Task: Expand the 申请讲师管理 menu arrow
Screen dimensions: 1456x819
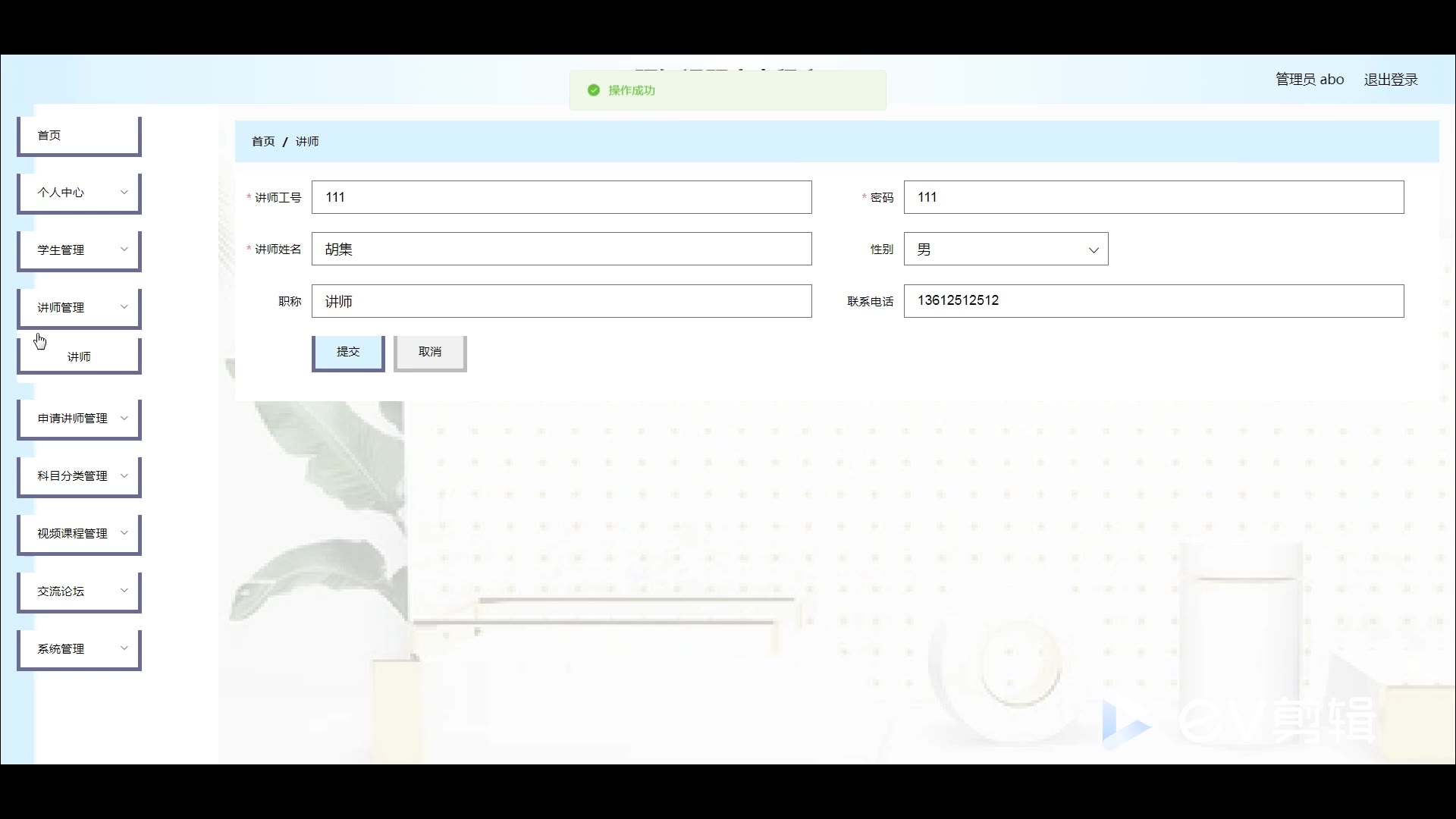Action: pyautogui.click(x=124, y=418)
